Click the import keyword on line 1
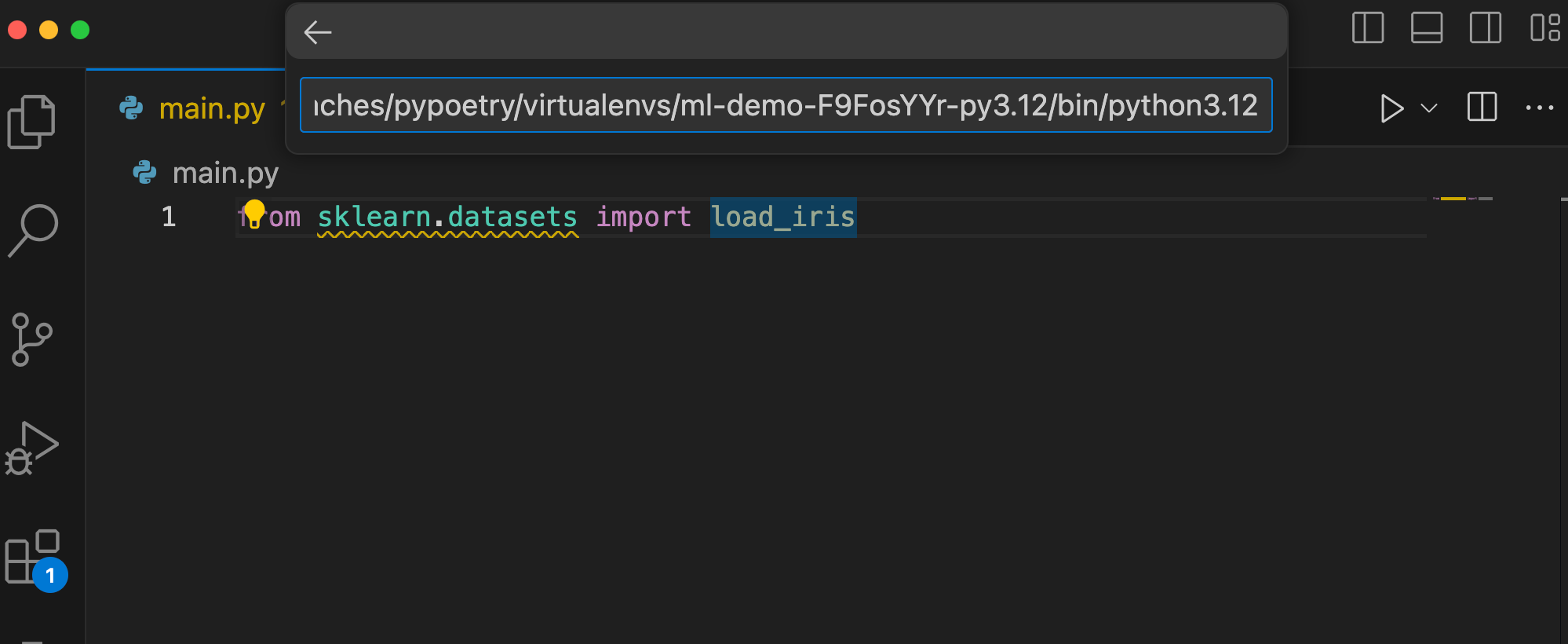Image resolution: width=1568 pixels, height=644 pixels. click(644, 217)
